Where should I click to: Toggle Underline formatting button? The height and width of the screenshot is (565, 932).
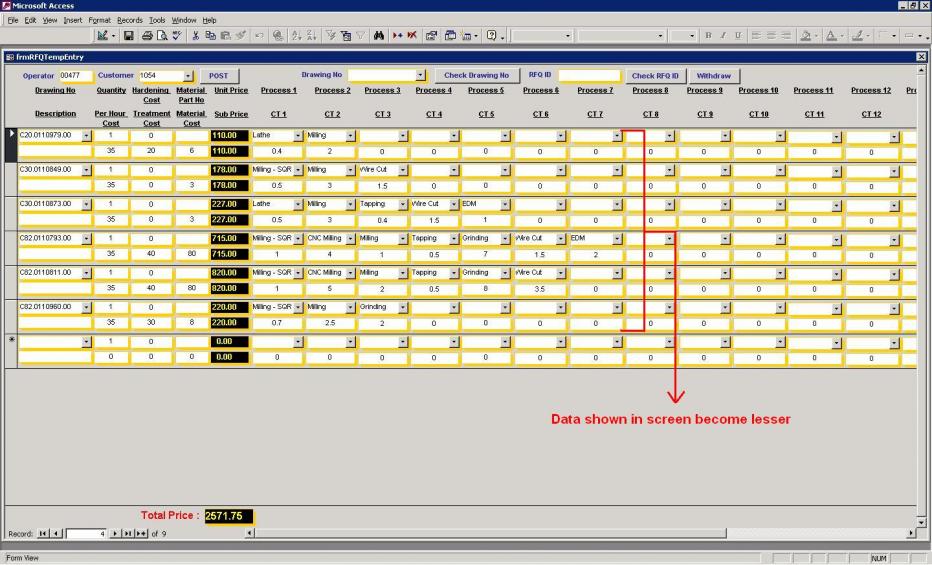point(737,36)
